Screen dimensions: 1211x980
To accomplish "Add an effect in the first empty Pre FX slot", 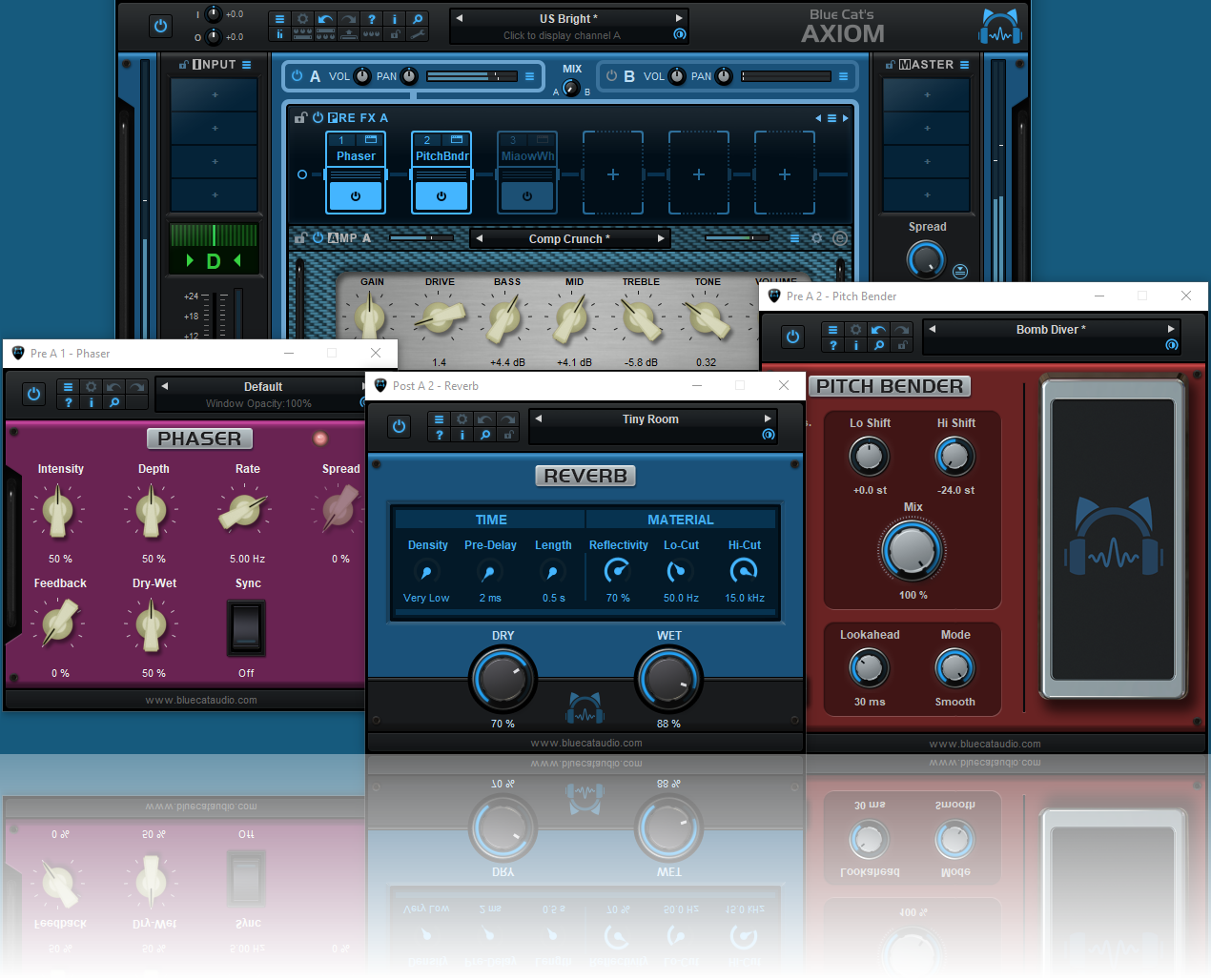I will tap(612, 174).
